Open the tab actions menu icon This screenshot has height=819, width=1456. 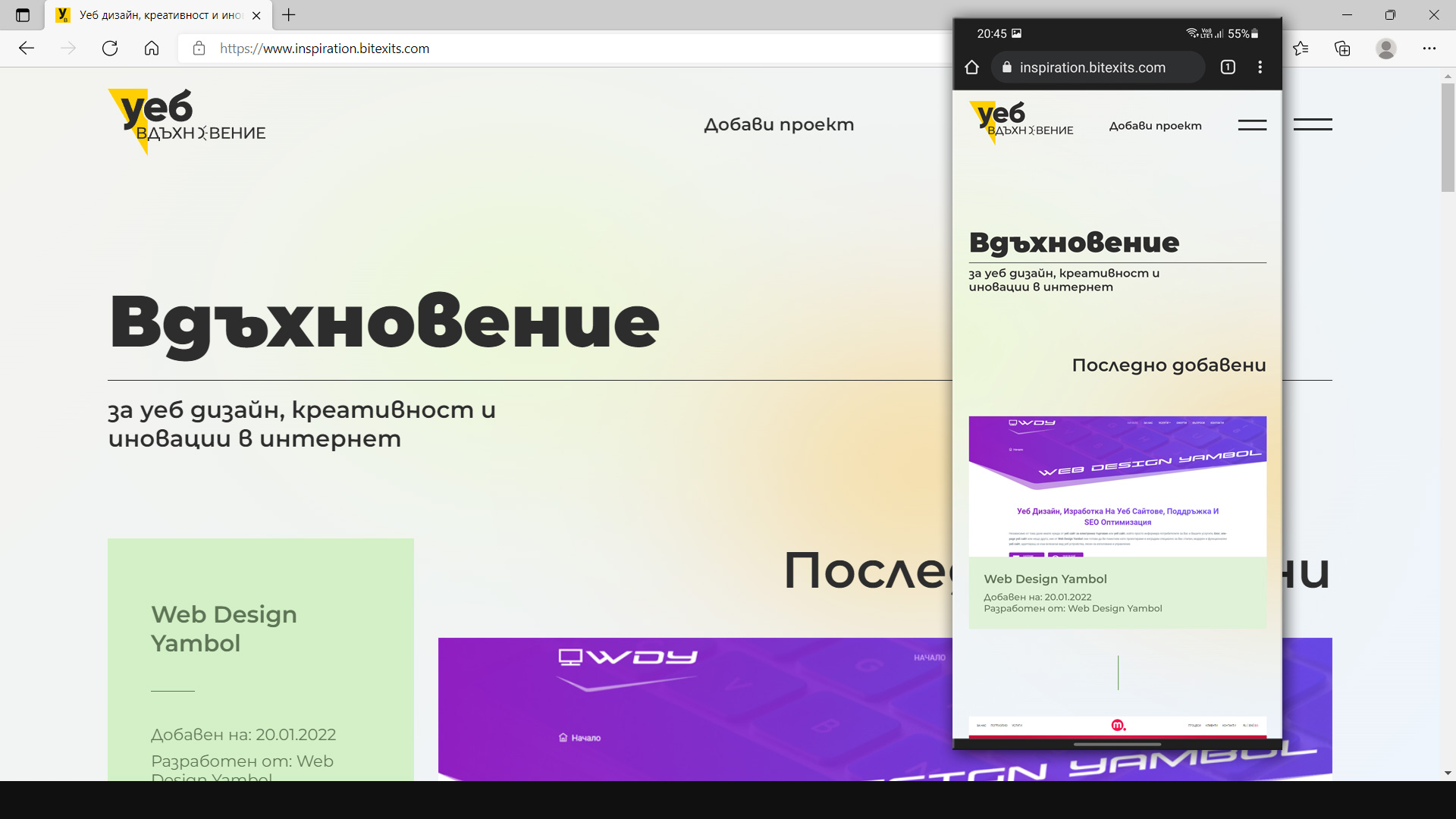tap(23, 15)
